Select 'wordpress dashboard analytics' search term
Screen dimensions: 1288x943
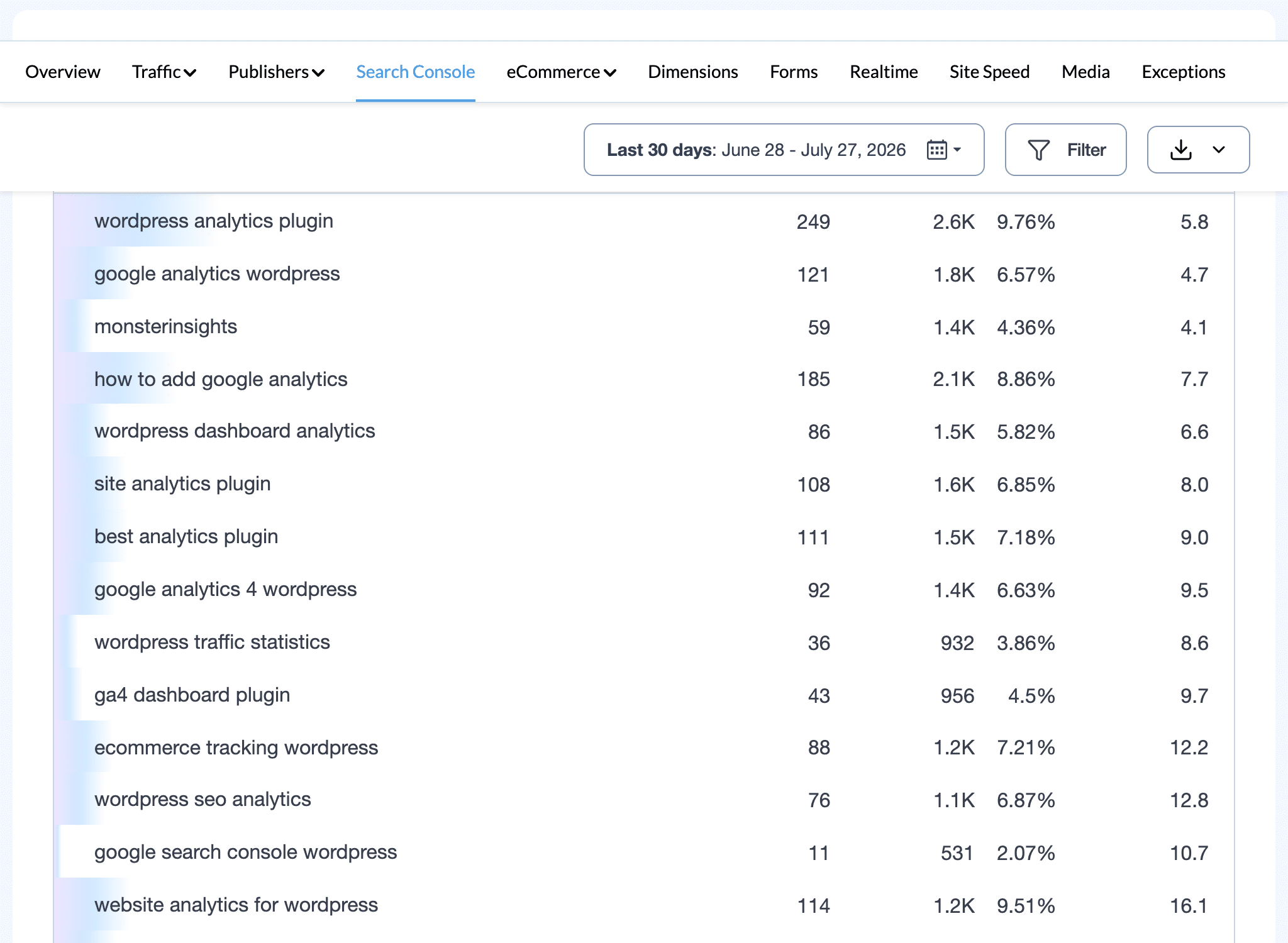point(235,431)
